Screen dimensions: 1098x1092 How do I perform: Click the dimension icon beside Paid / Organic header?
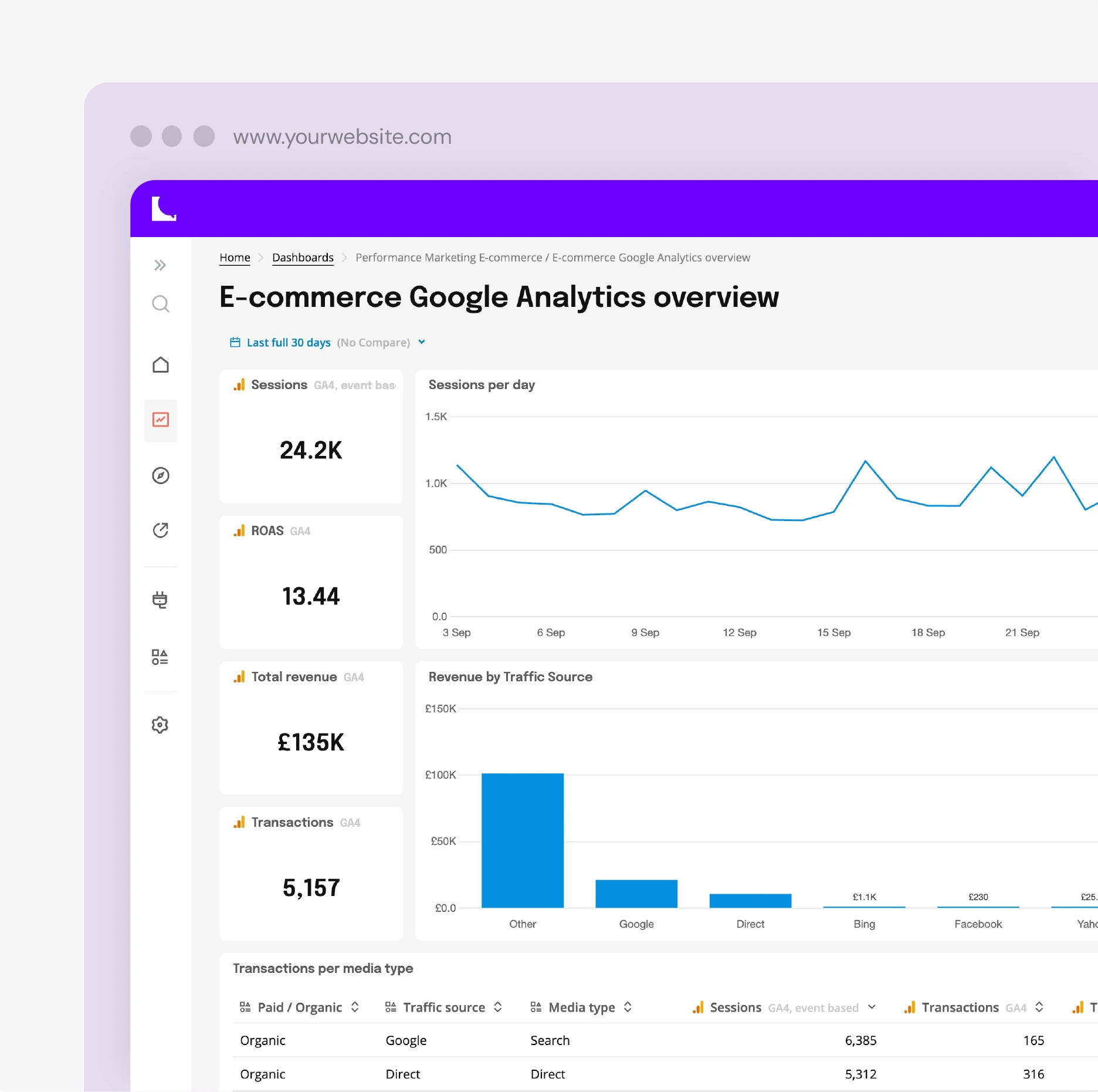tap(245, 1007)
